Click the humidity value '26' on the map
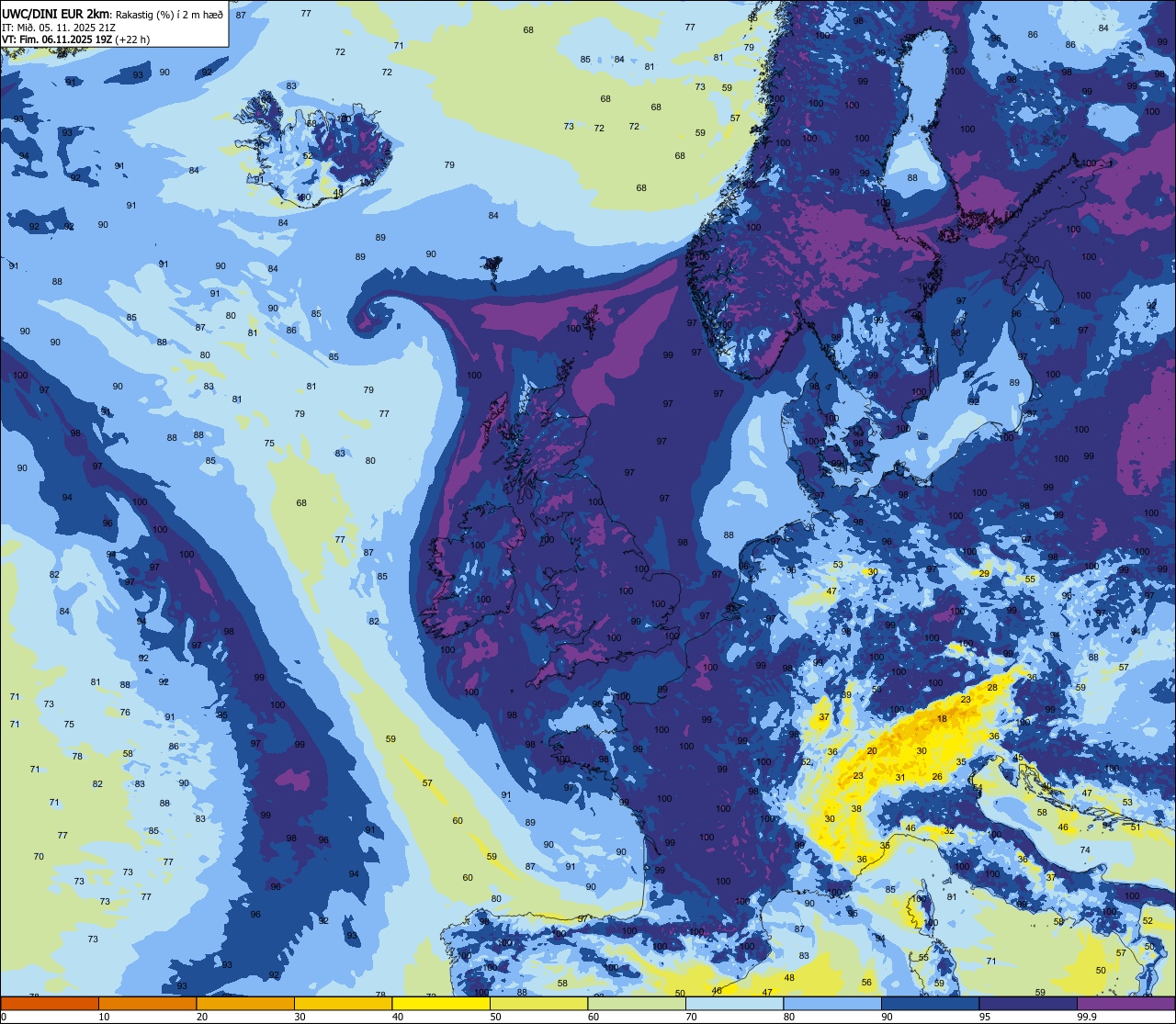Image resolution: width=1176 pixels, height=1024 pixels. [x=937, y=777]
